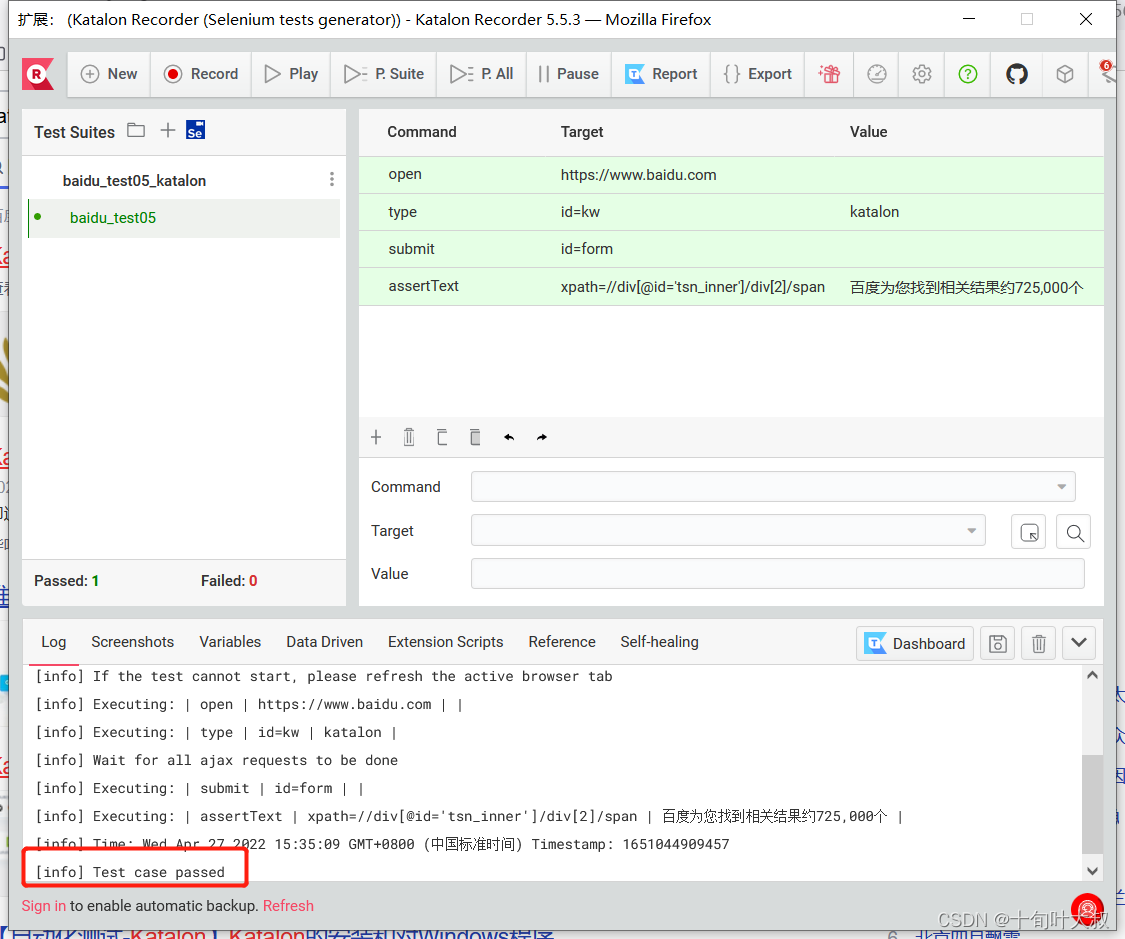Image resolution: width=1125 pixels, height=939 pixels.
Task: Open the green help question mark icon
Action: point(968,74)
